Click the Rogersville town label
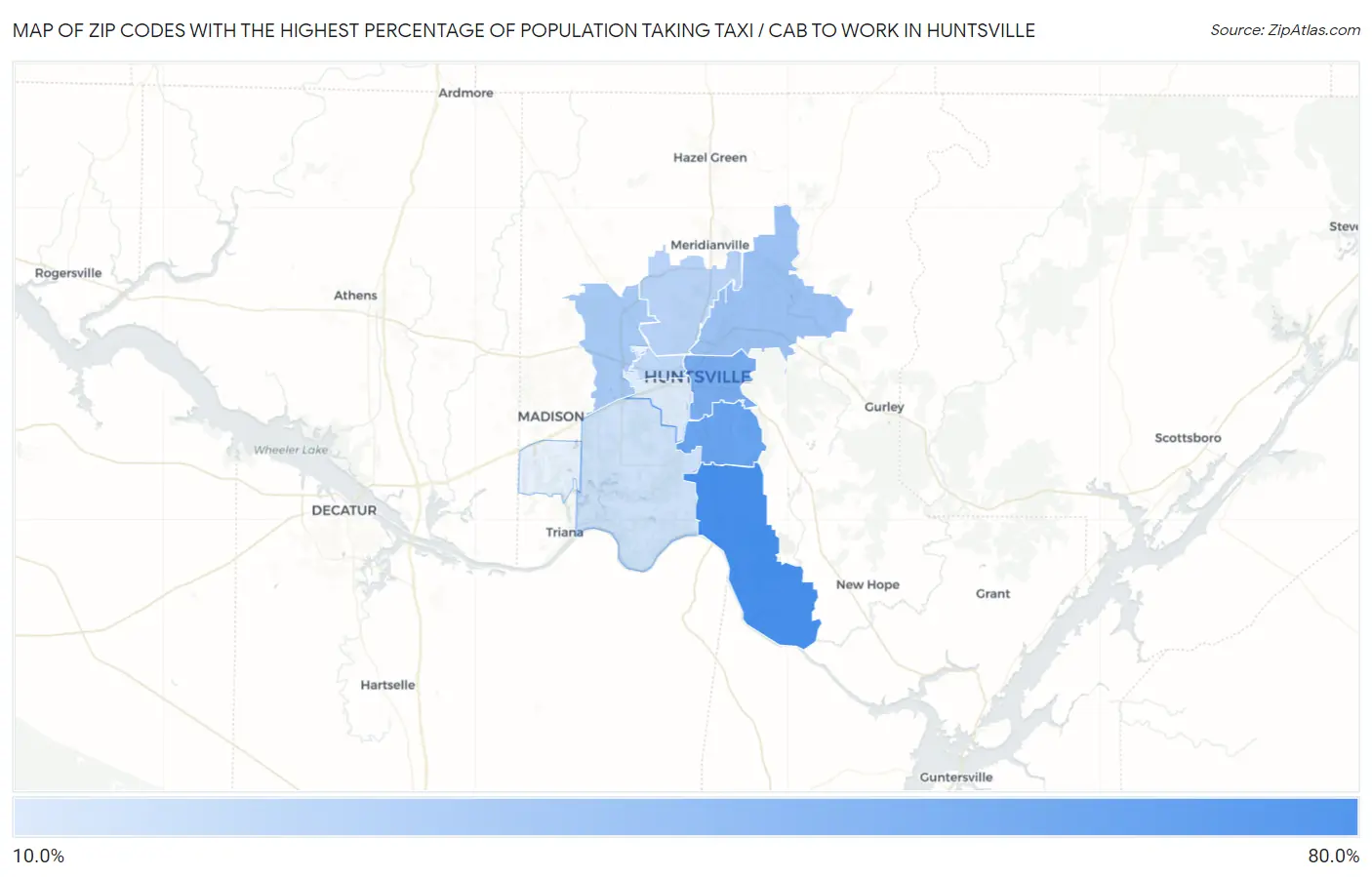This screenshot has height=877, width=1372. pyautogui.click(x=68, y=273)
